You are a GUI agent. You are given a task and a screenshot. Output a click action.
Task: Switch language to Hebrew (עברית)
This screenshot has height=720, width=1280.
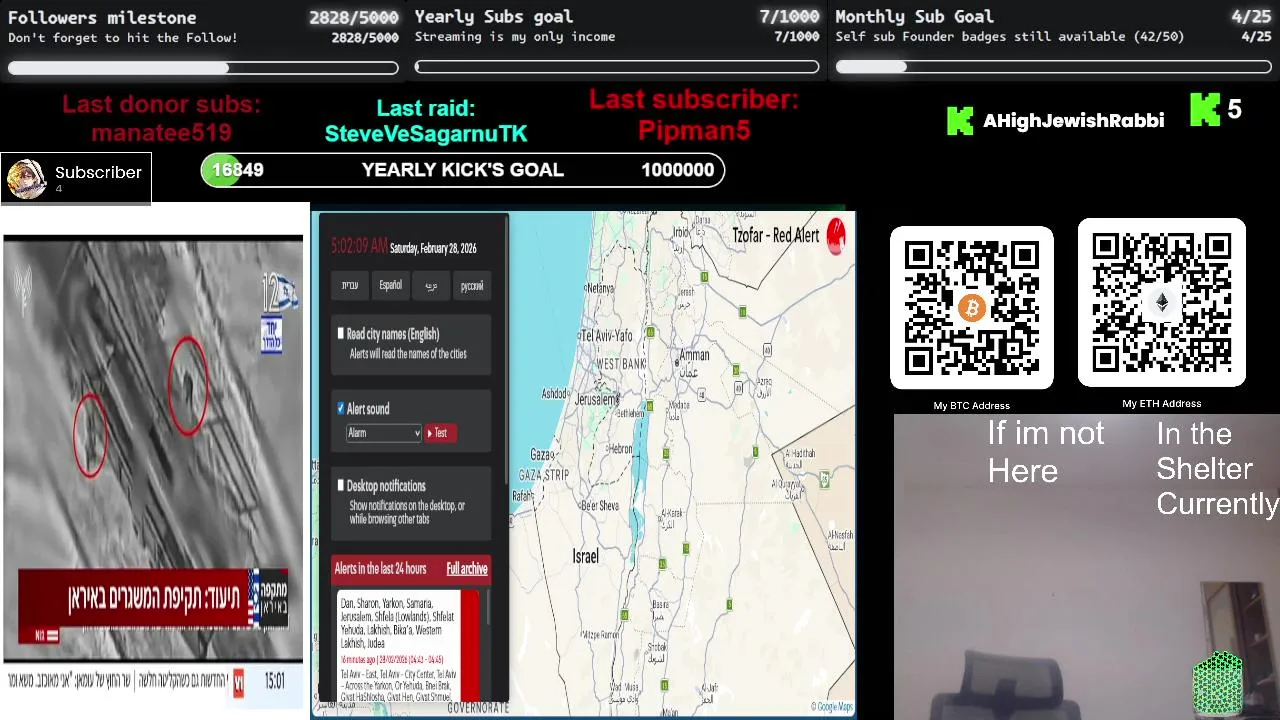coord(350,286)
